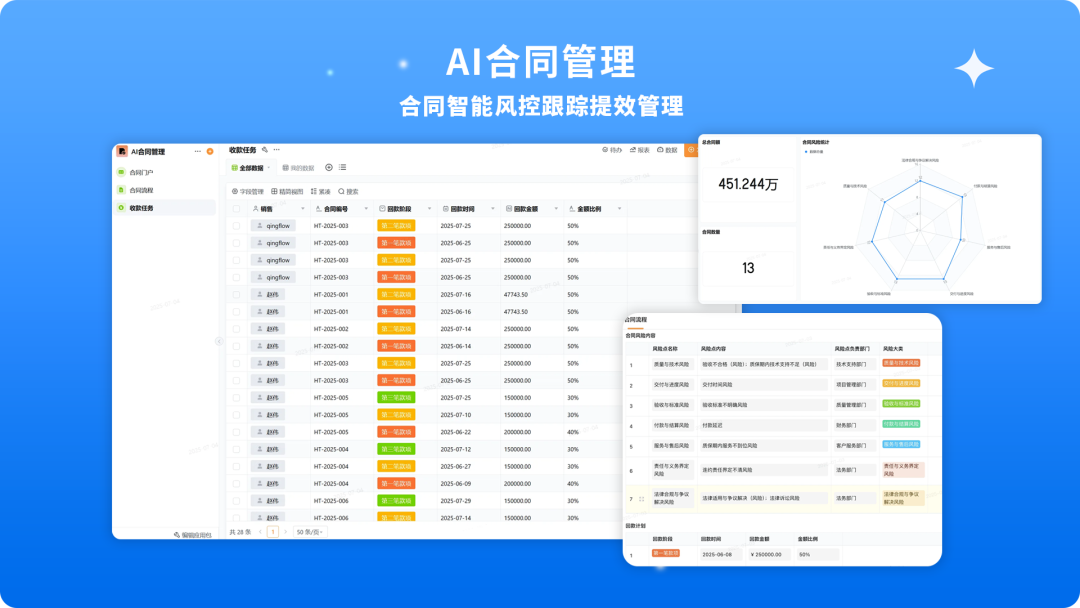This screenshot has height=608, width=1080.
Task: Open the 50 条/页 page size dropdown
Action: click(x=309, y=532)
